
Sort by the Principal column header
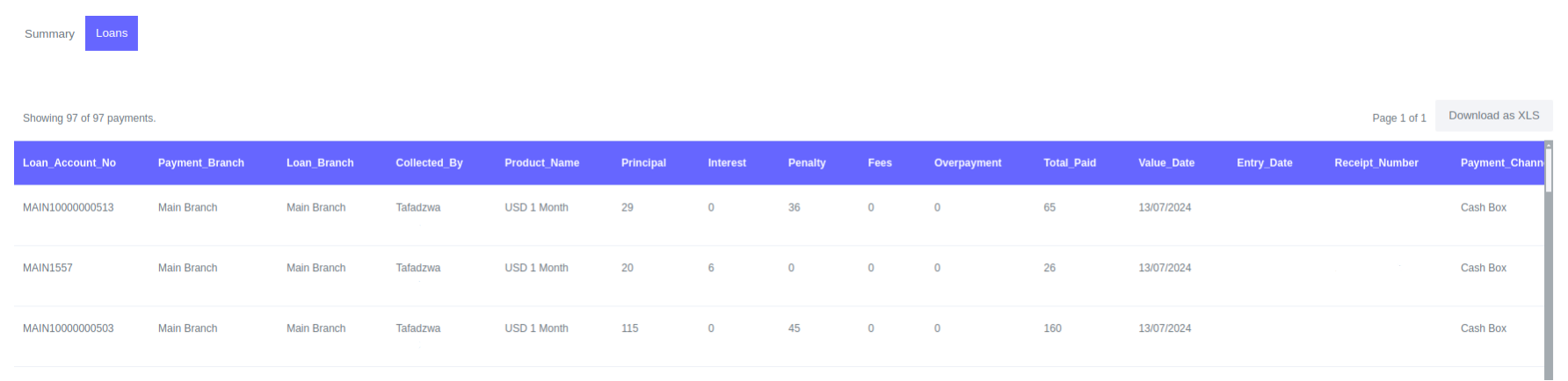pos(643,163)
